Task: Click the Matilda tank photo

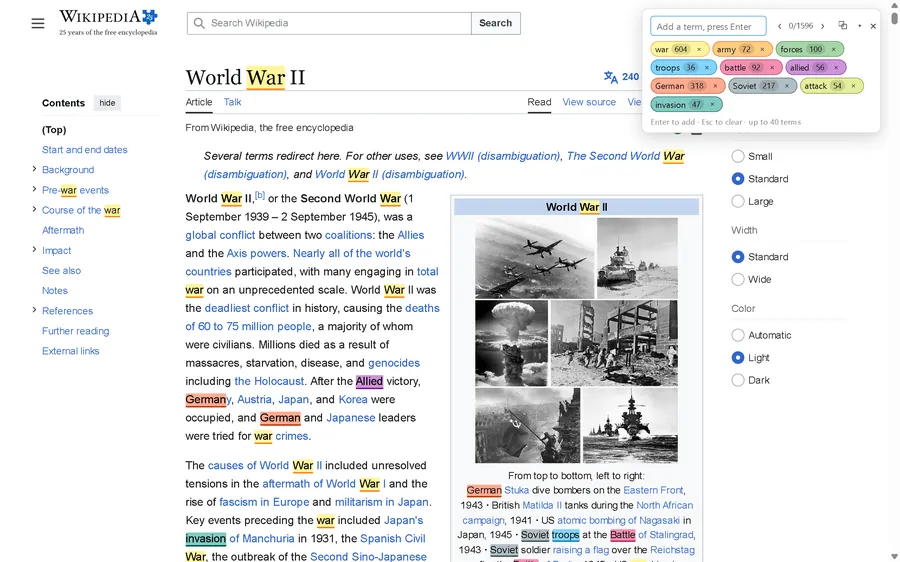Action: pos(637,258)
